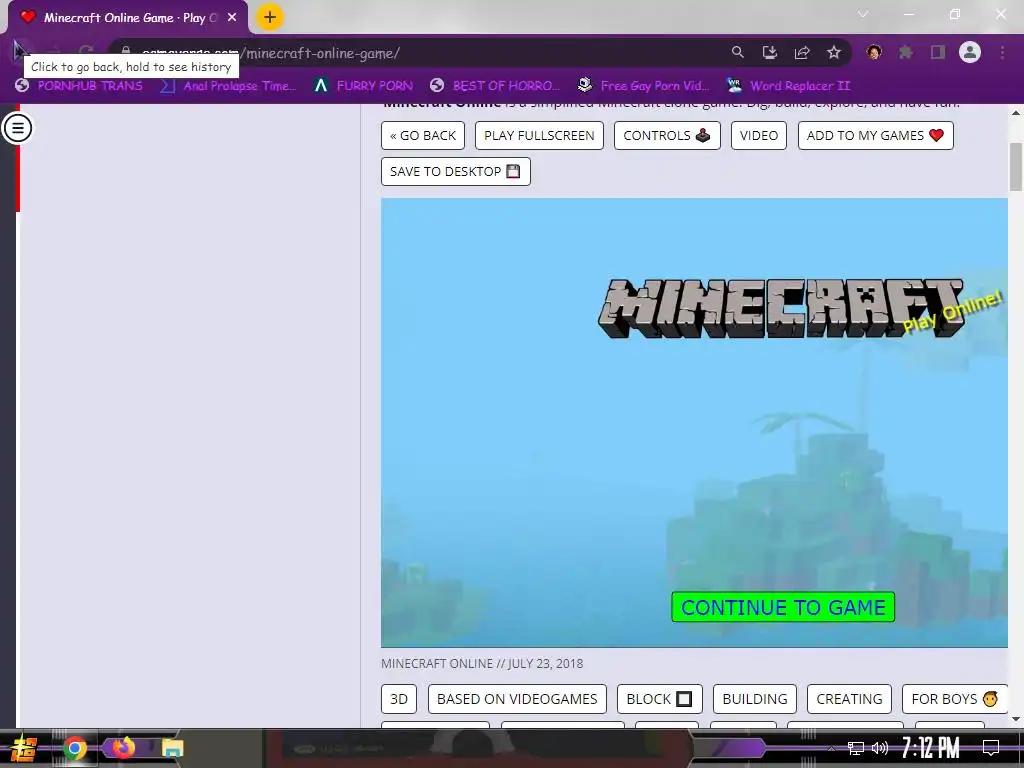1024x768 pixels.
Task: Open the Windows Start button in taskbar
Action: coord(24,748)
